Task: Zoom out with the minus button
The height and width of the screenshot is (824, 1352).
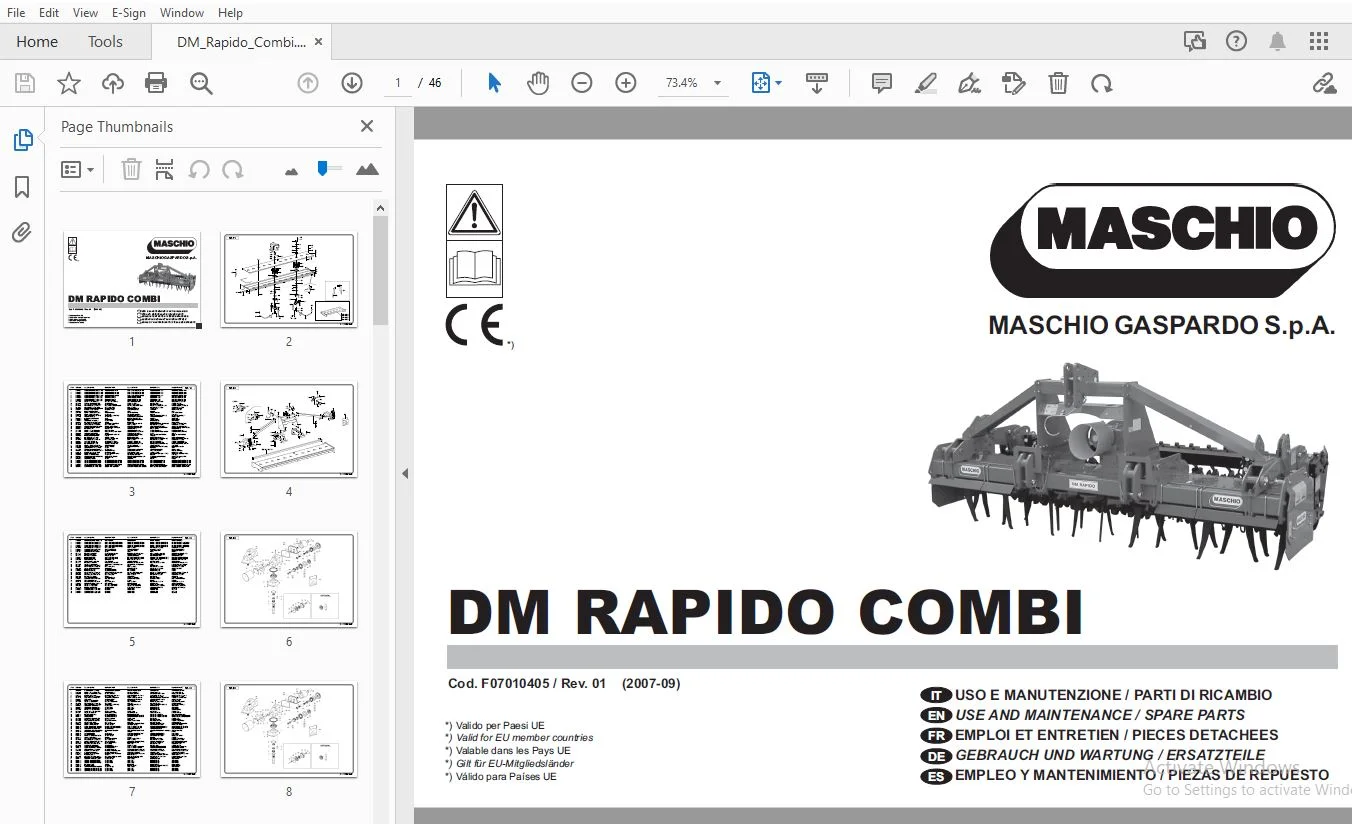Action: [x=582, y=83]
